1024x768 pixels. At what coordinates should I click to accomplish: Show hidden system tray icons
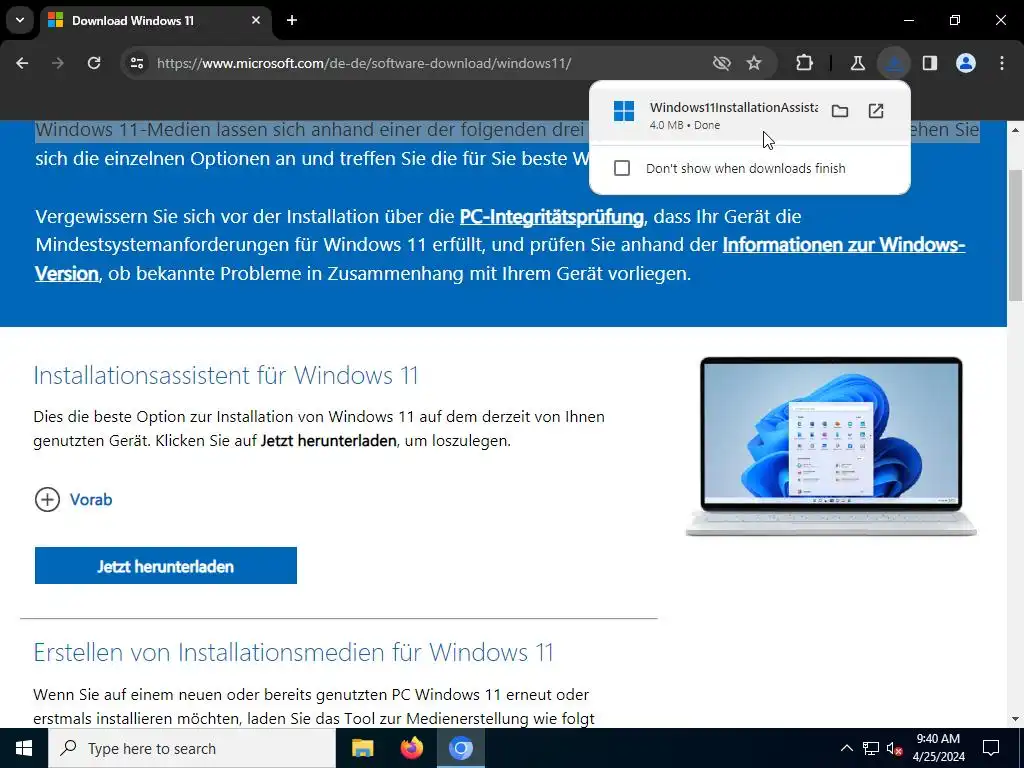coord(846,748)
